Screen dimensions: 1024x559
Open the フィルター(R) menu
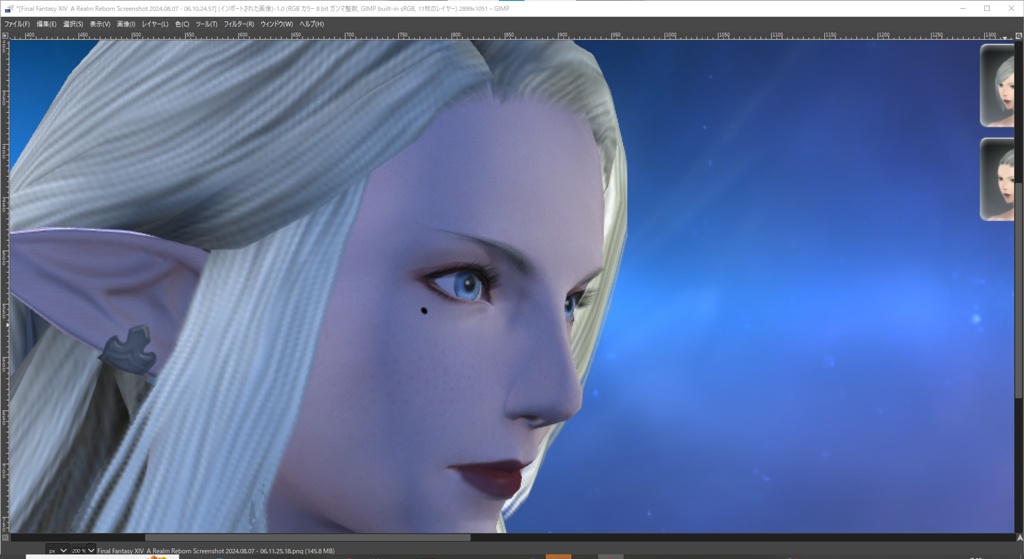(239, 24)
